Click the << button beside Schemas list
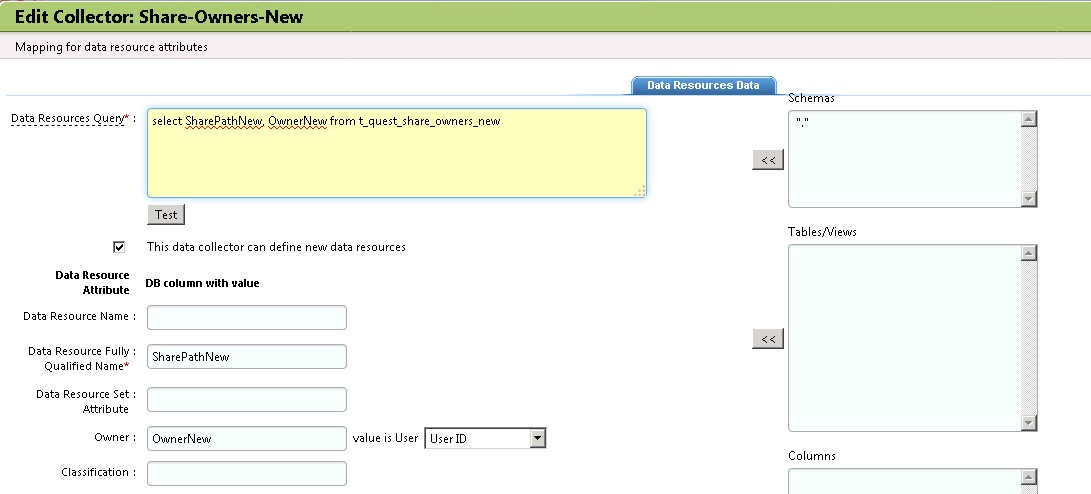Screen dimensions: 1091x494 [768, 160]
